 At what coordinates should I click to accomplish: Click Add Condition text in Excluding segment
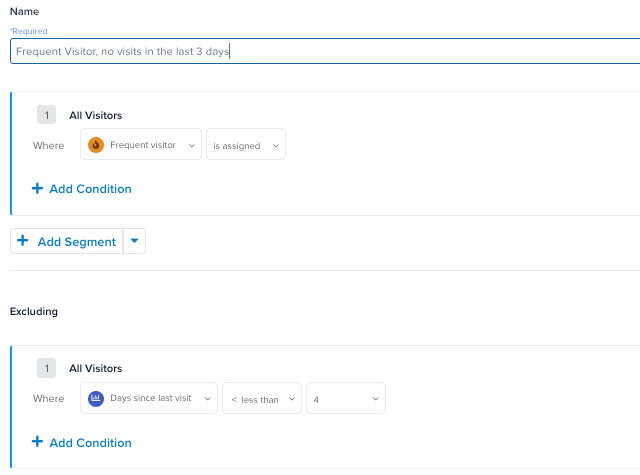coord(90,442)
